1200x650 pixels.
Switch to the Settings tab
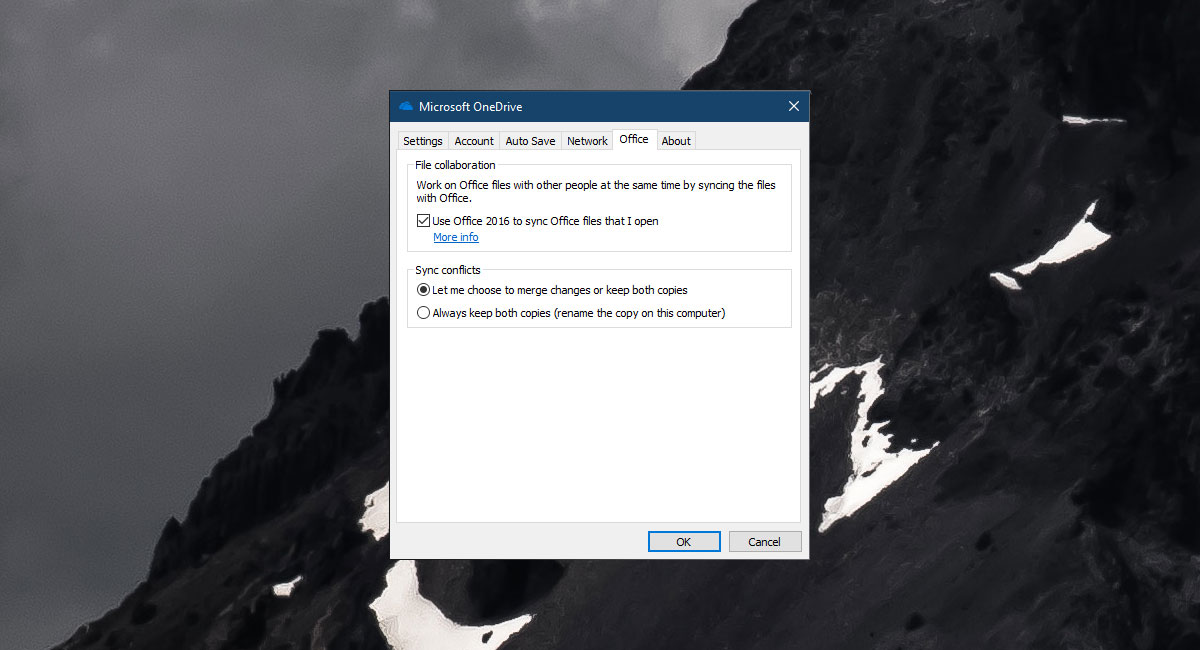(423, 141)
